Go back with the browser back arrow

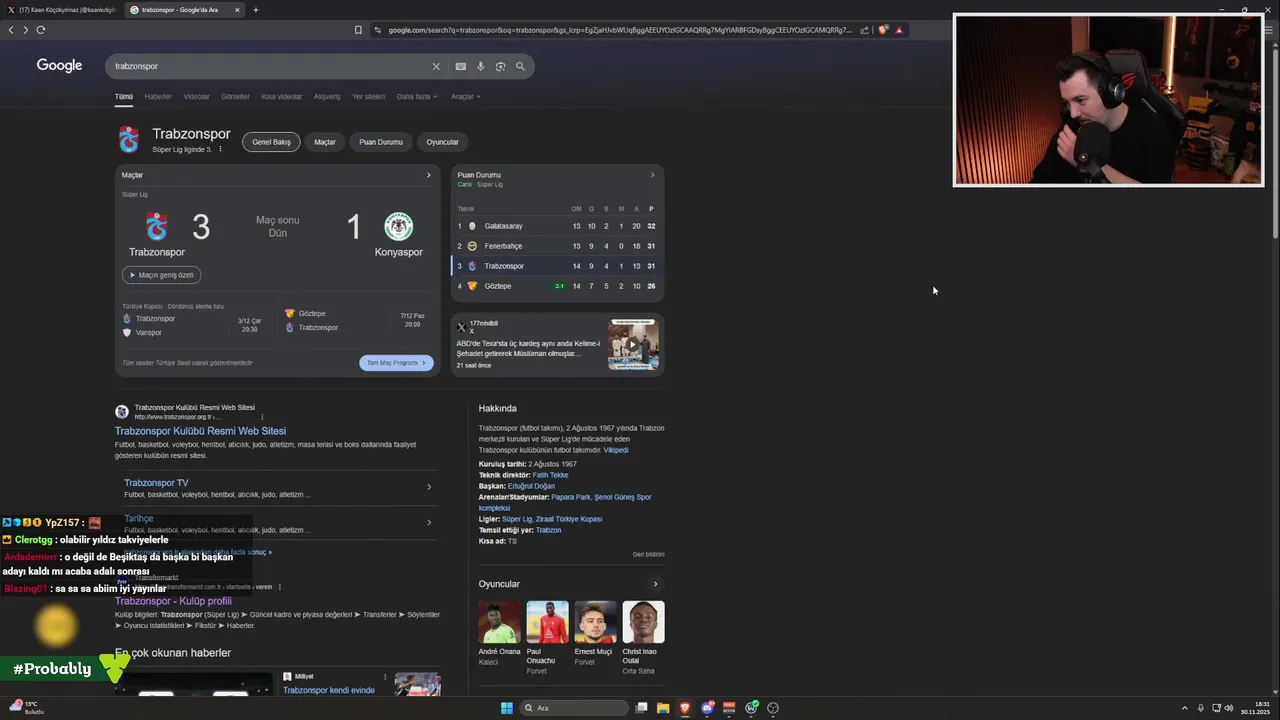pyautogui.click(x=11, y=30)
